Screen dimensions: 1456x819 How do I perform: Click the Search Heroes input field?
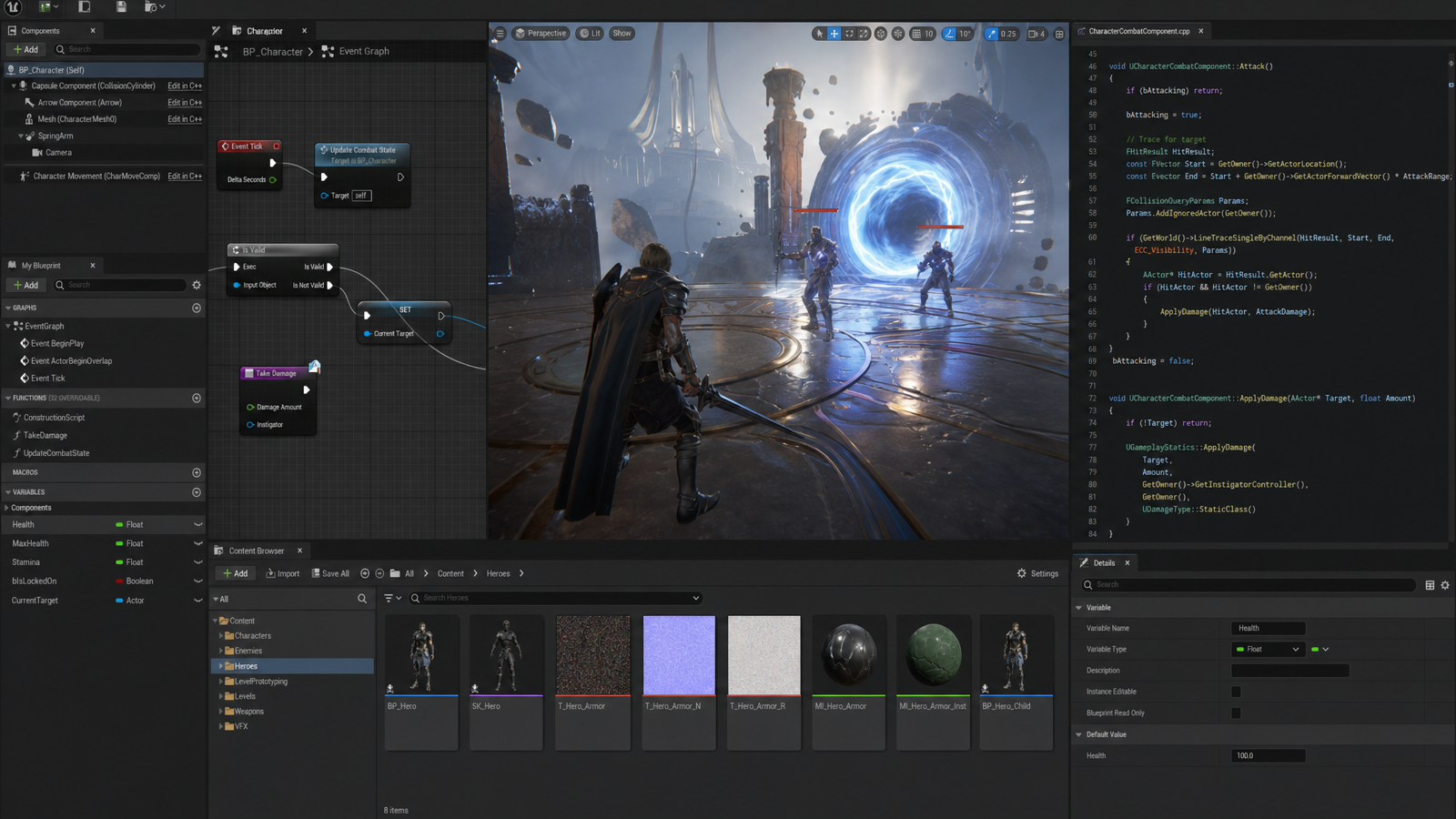coord(555,598)
